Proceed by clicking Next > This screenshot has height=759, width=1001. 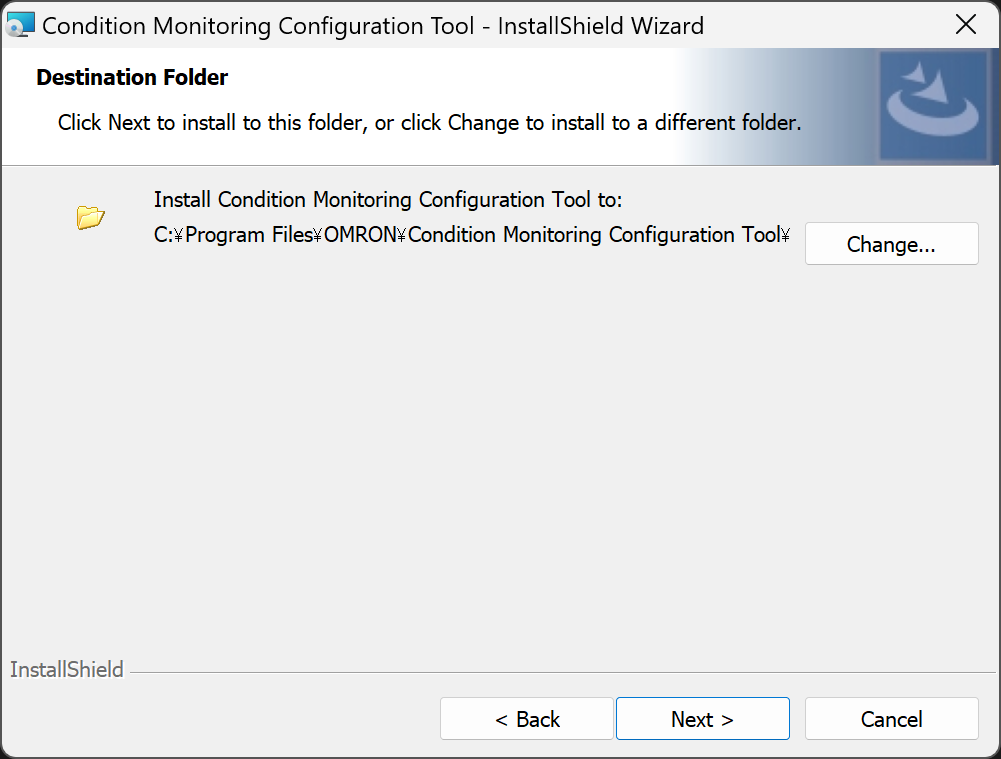pos(702,719)
